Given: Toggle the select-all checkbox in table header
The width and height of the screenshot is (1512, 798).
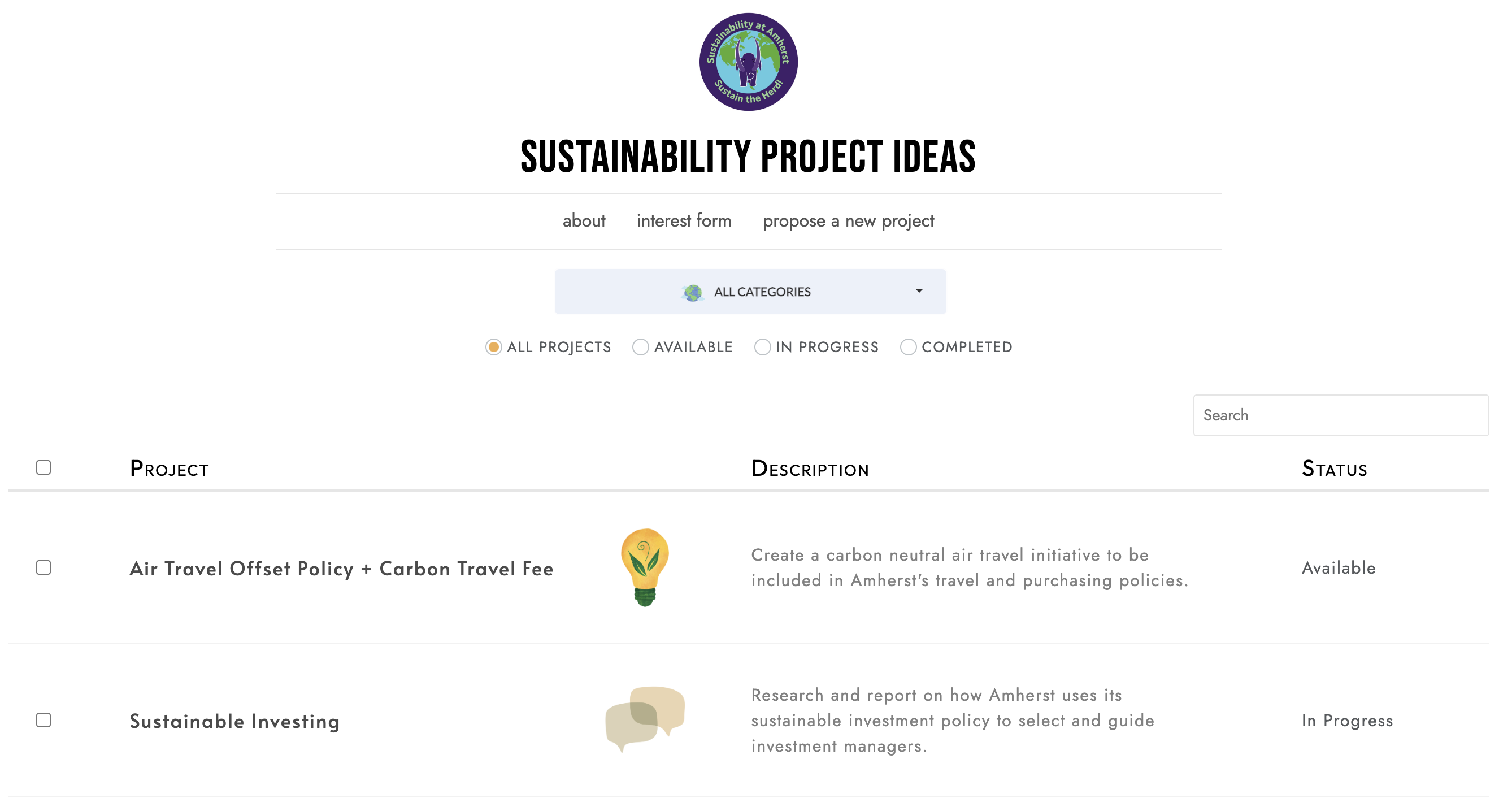Looking at the screenshot, I should (44, 467).
